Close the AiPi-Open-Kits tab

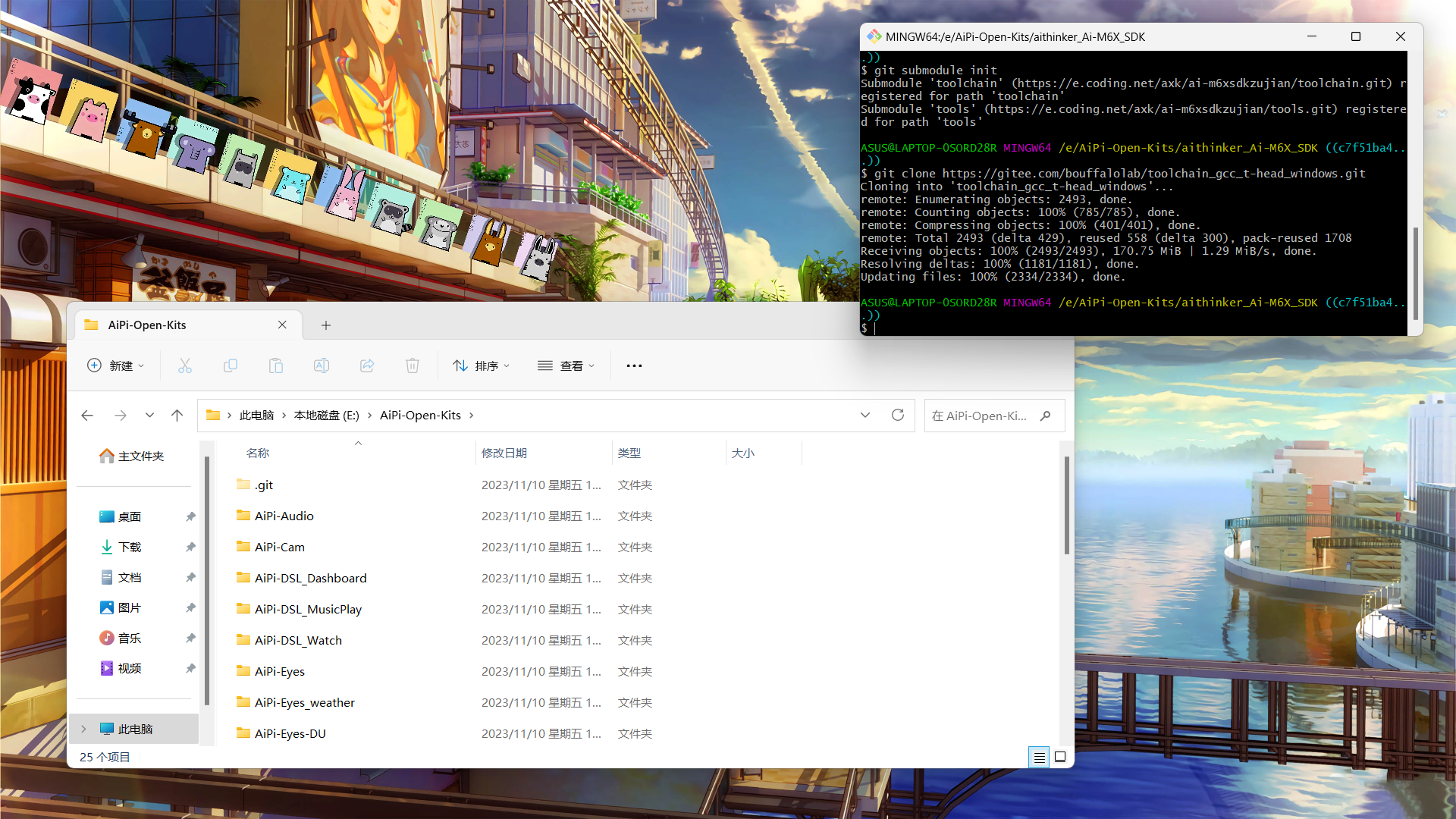pos(282,325)
